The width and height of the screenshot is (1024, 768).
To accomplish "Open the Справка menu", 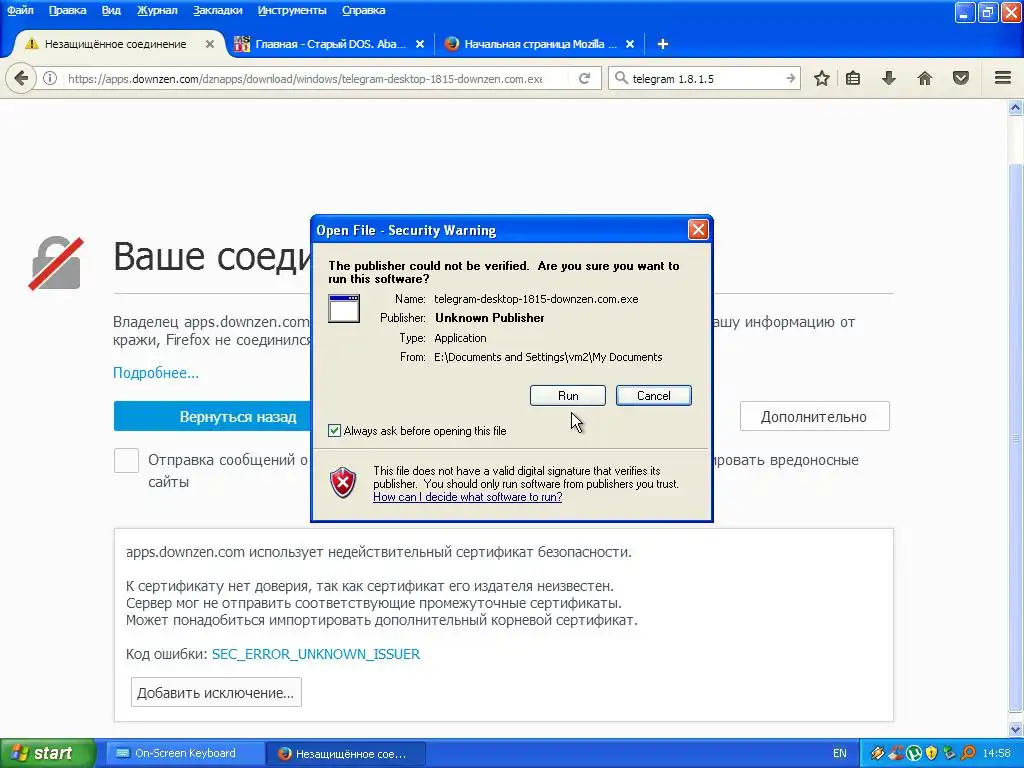I will pyautogui.click(x=363, y=10).
